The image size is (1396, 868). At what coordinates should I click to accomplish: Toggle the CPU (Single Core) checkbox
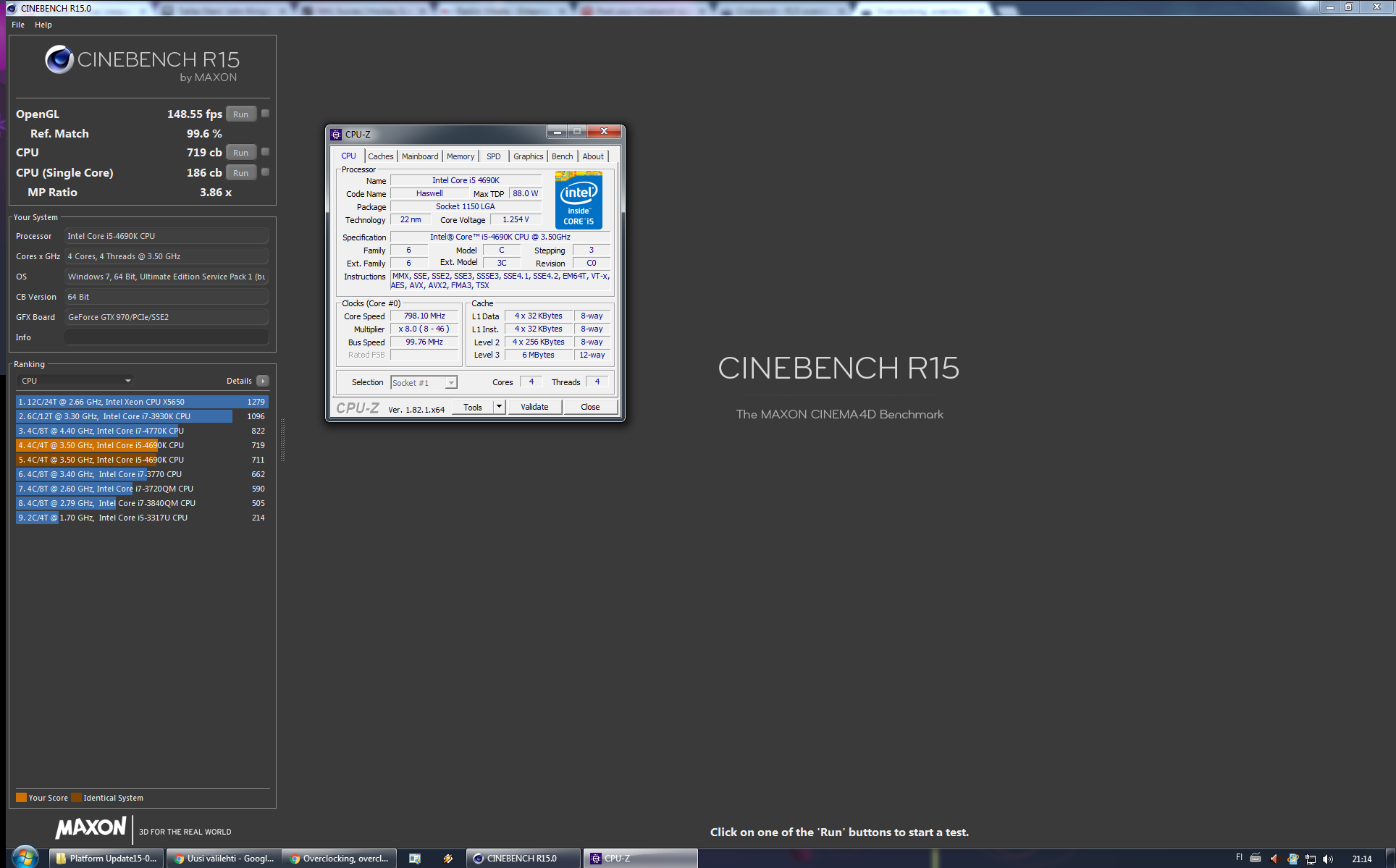click(266, 172)
